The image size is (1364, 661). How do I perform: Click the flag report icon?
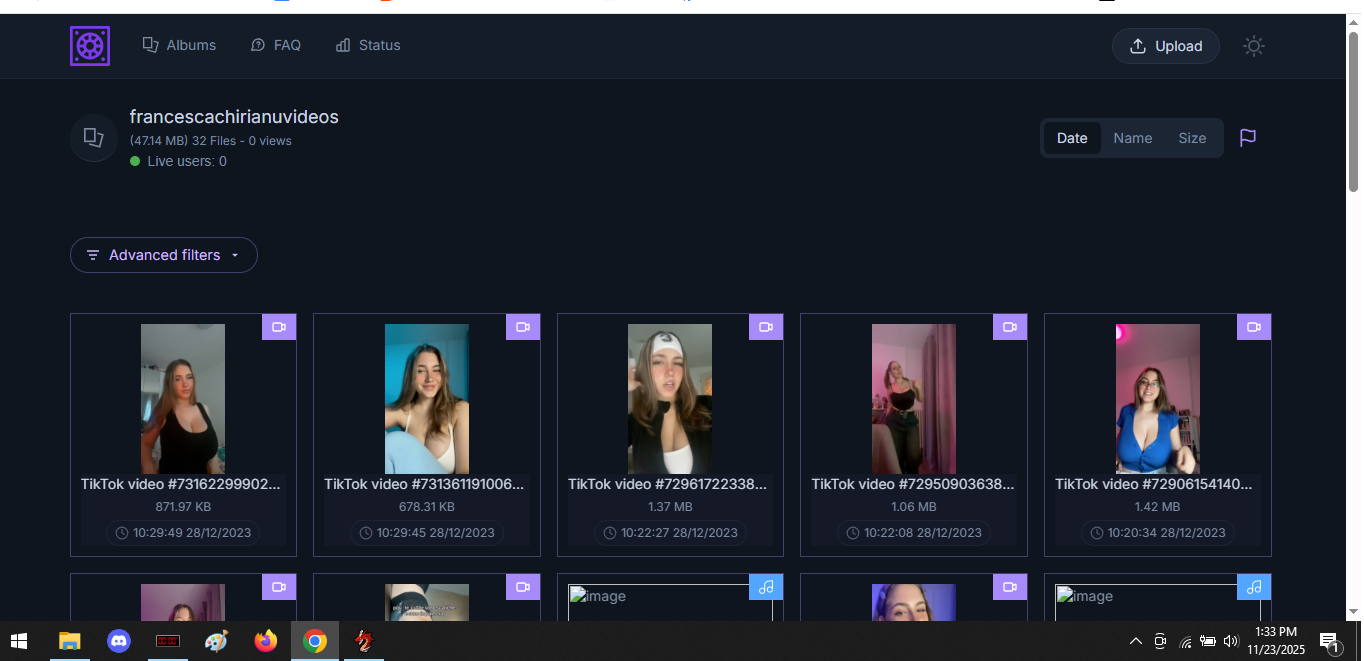click(1248, 138)
